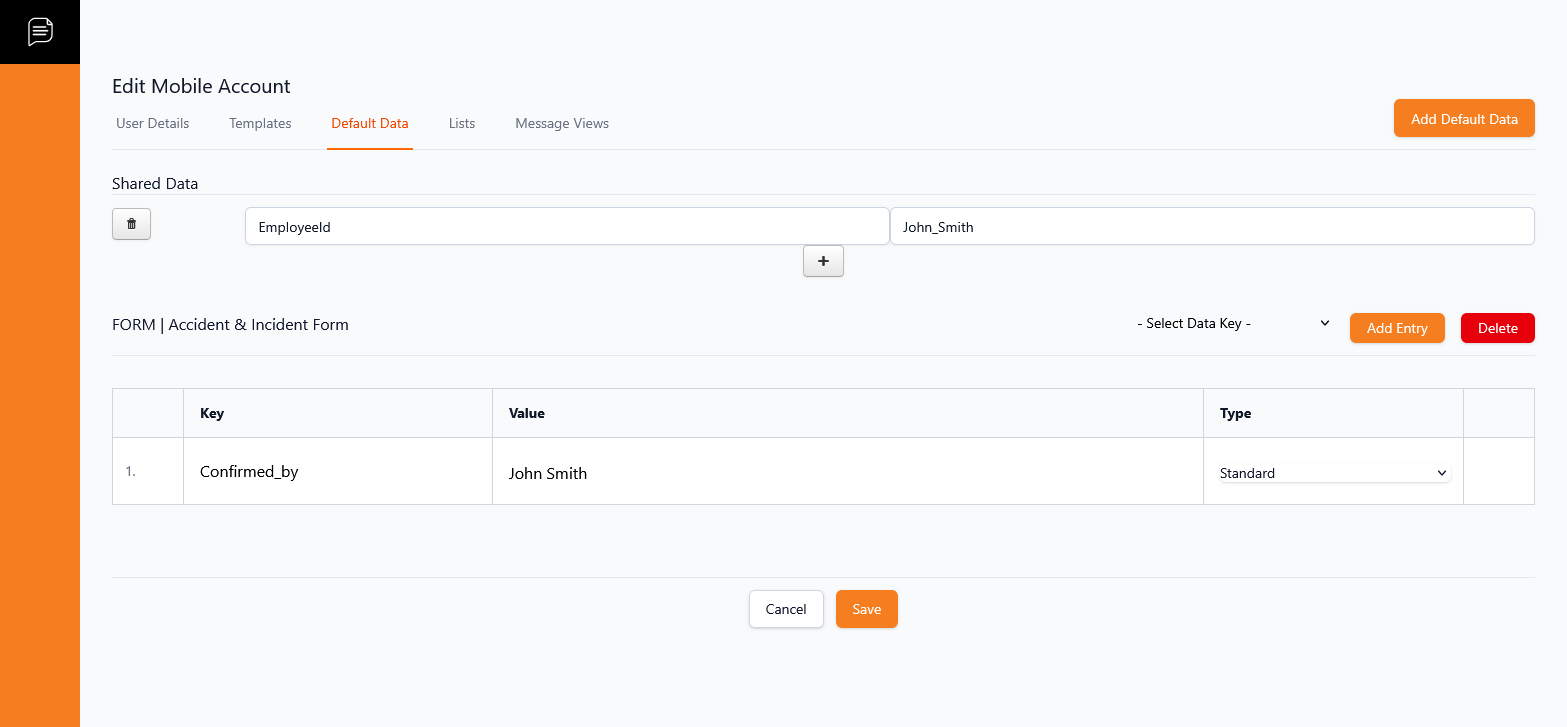1567x727 pixels.
Task: Cancel editing the mobile account
Action: tap(786, 608)
